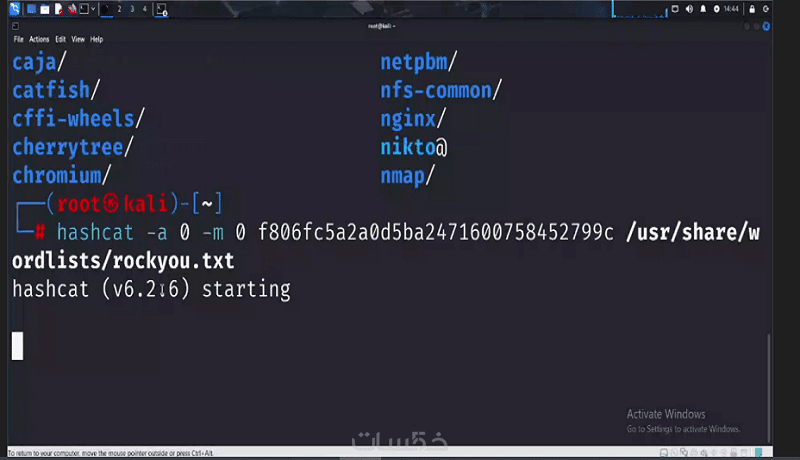The image size is (800, 460).
Task: Click the VM status bar hard disk icon
Action: (x=664, y=452)
